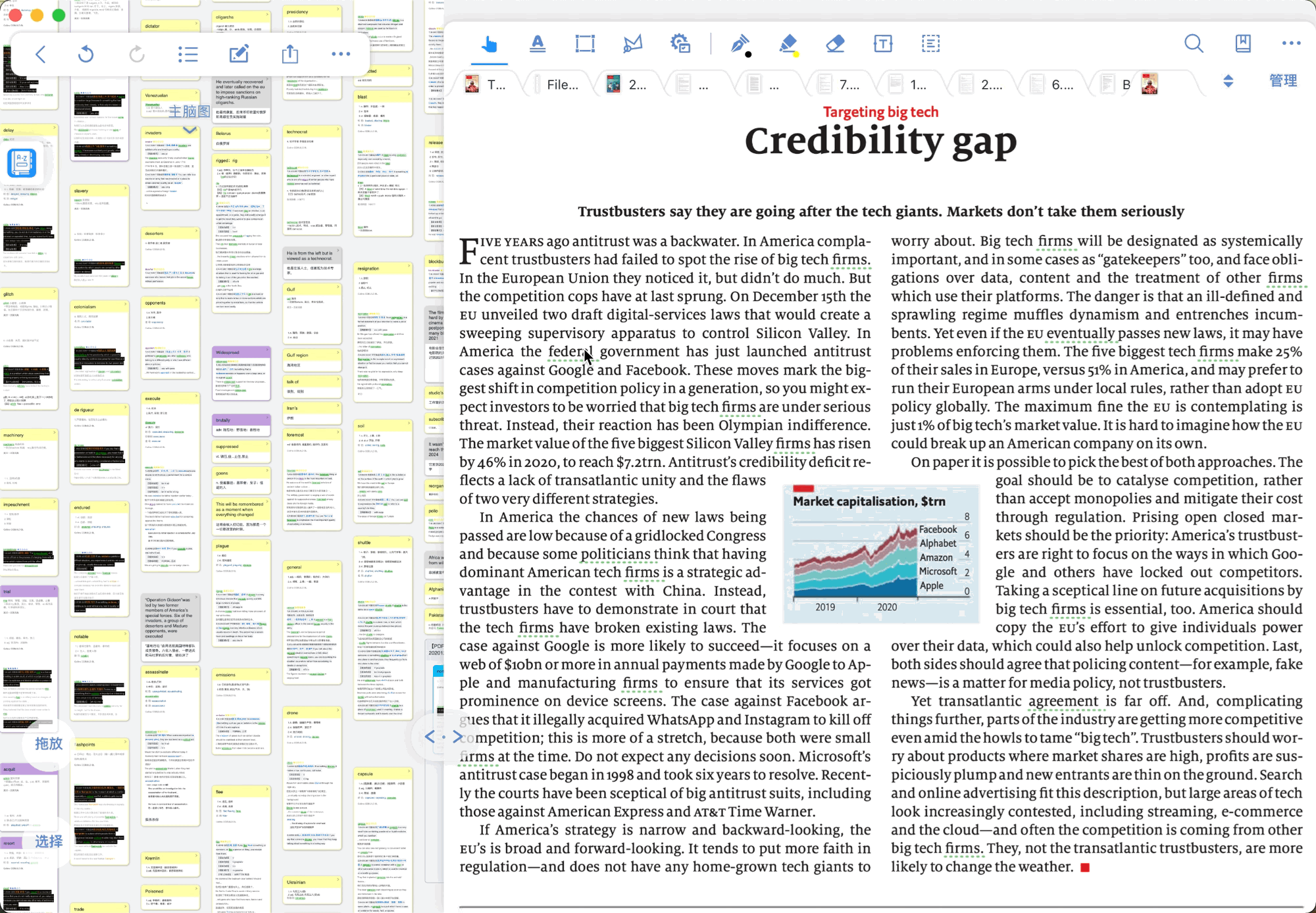Open document search magnifier
This screenshot has width=1316, height=913.
click(x=1194, y=44)
